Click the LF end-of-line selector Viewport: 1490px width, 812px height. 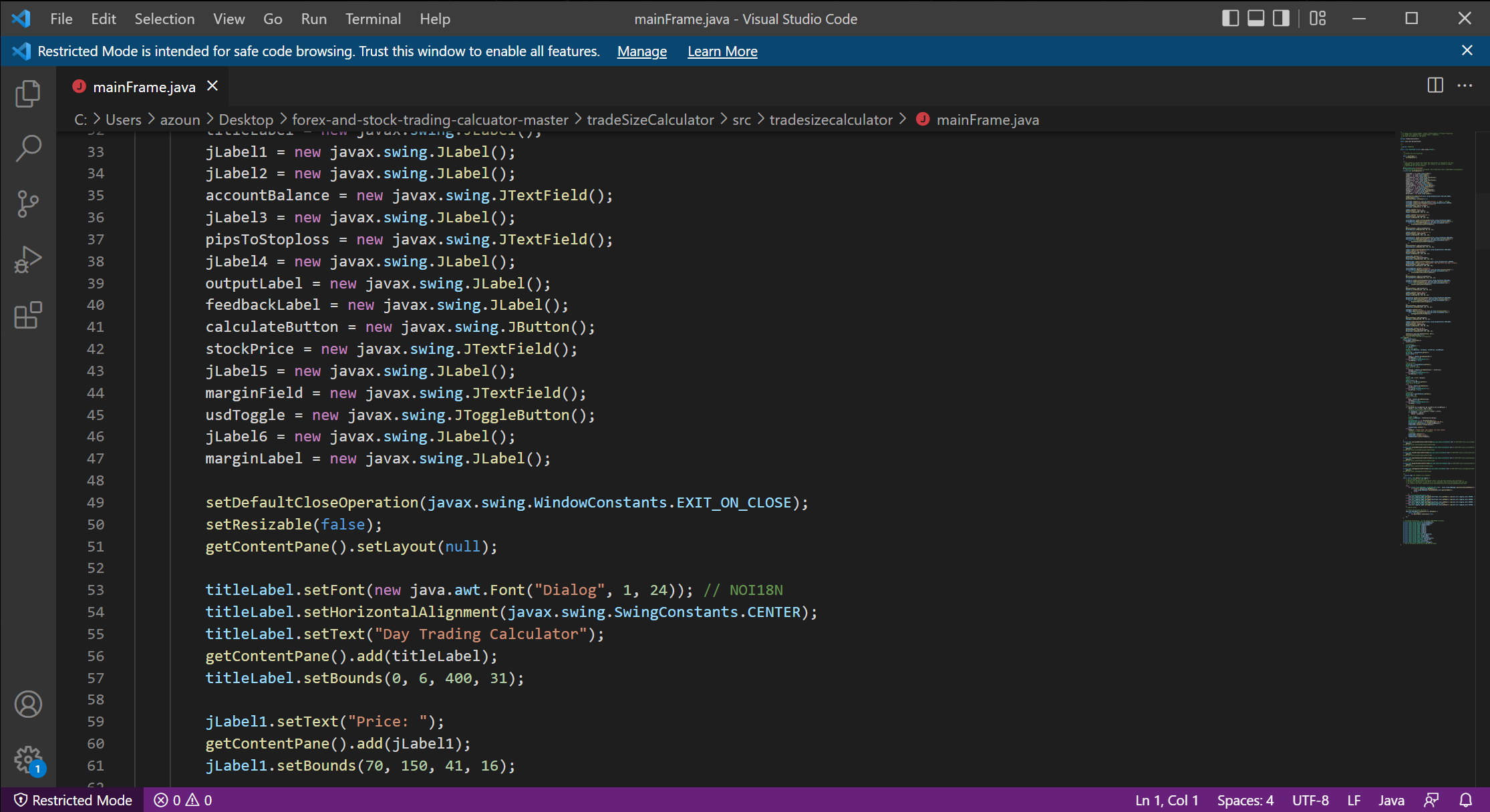click(x=1354, y=800)
